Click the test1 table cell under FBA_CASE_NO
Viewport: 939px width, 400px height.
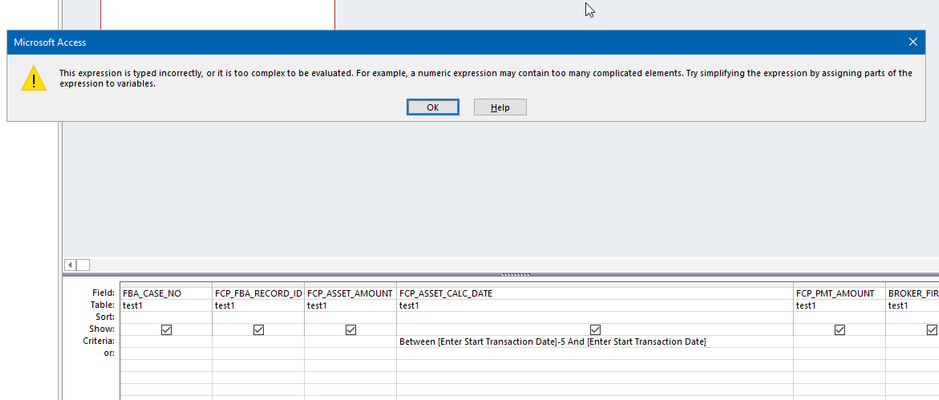(166, 305)
